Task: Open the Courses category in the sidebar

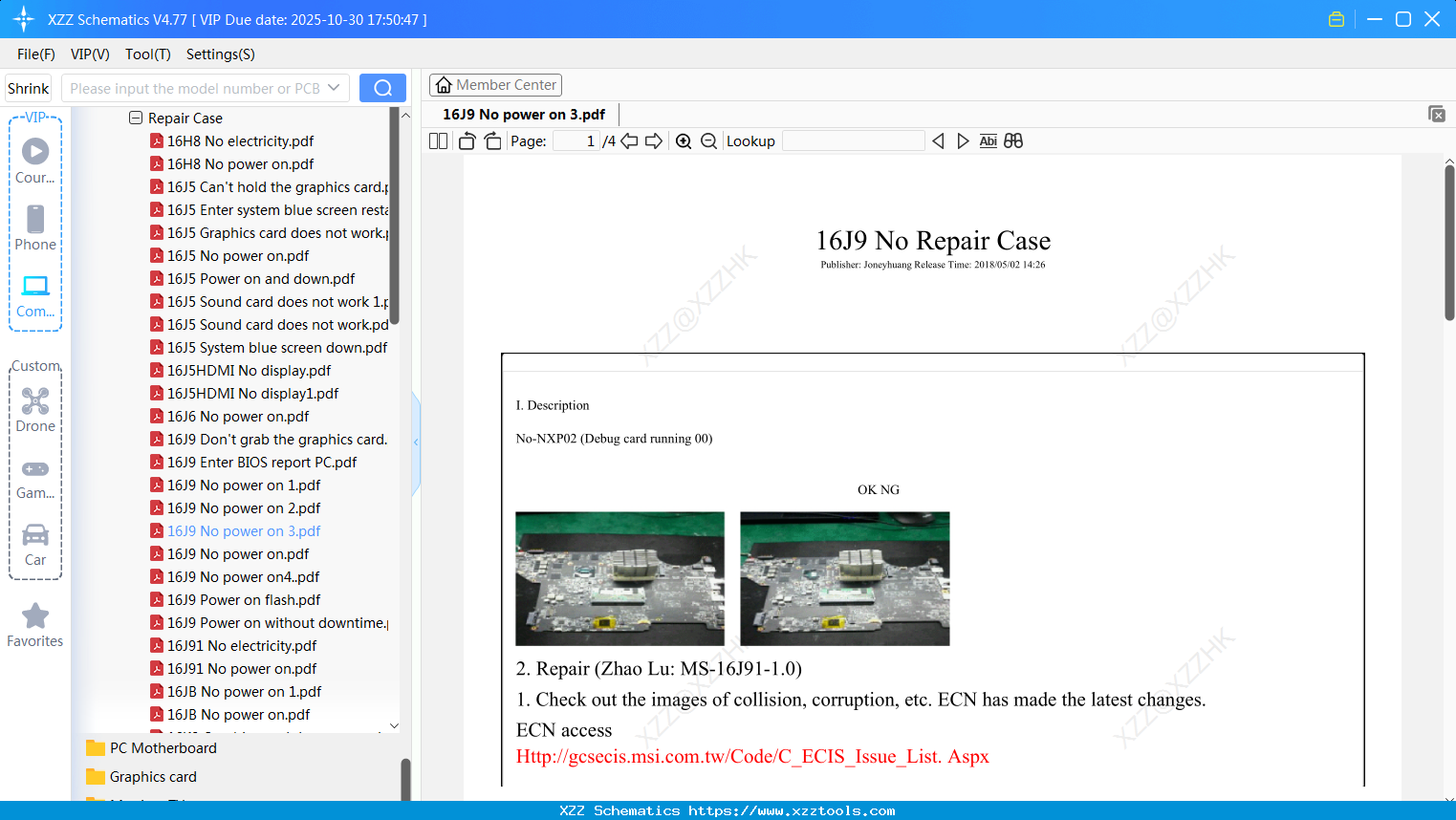Action: [x=35, y=160]
